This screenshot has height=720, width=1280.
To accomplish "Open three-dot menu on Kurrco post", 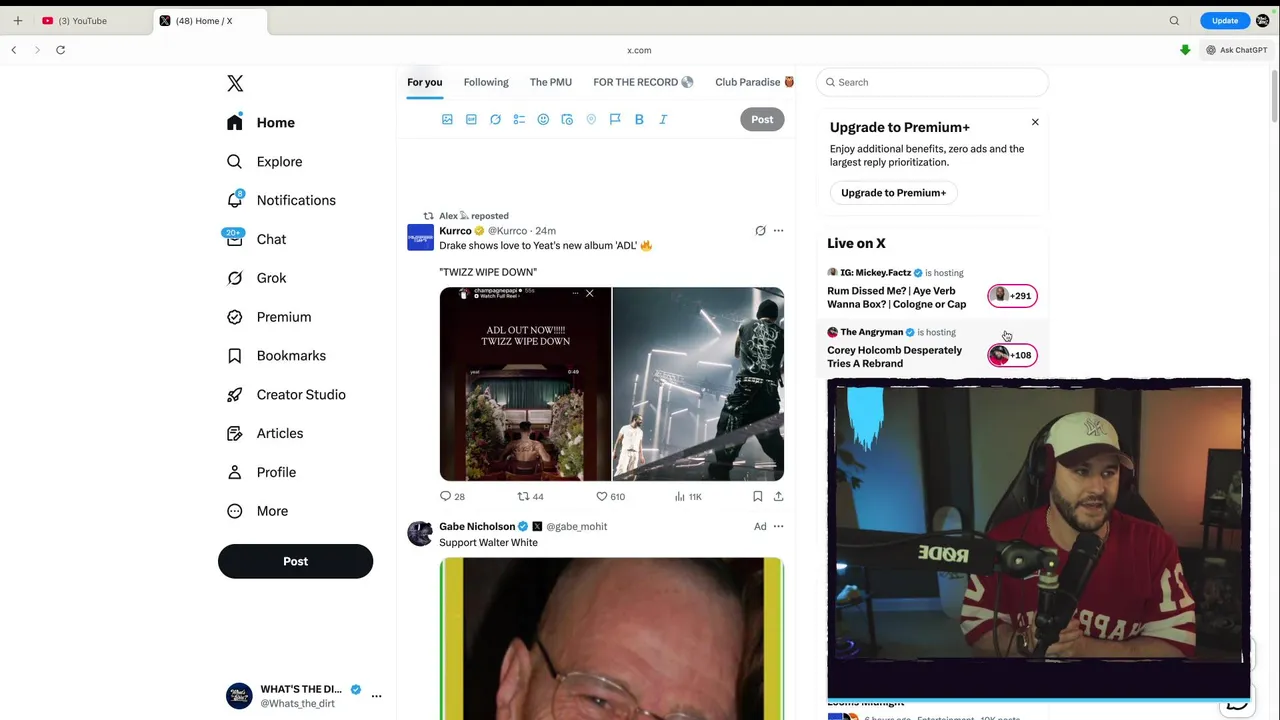I will (778, 231).
